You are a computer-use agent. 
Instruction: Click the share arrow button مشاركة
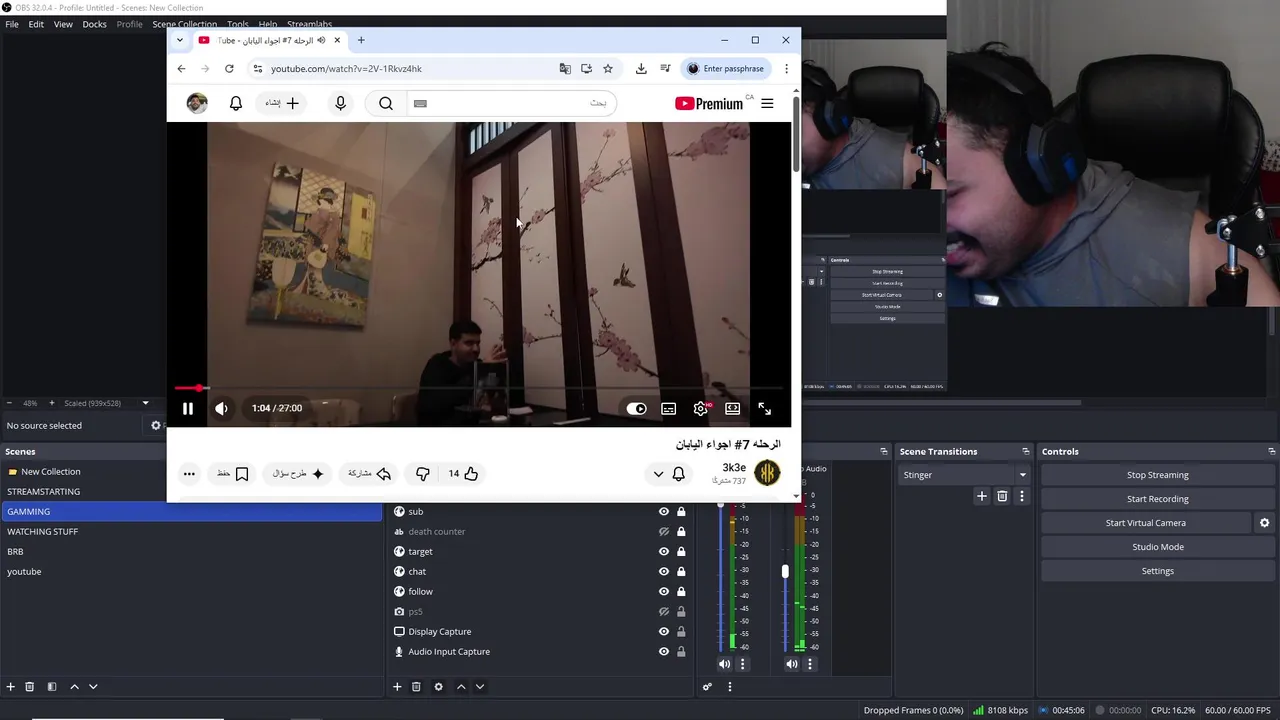370,474
